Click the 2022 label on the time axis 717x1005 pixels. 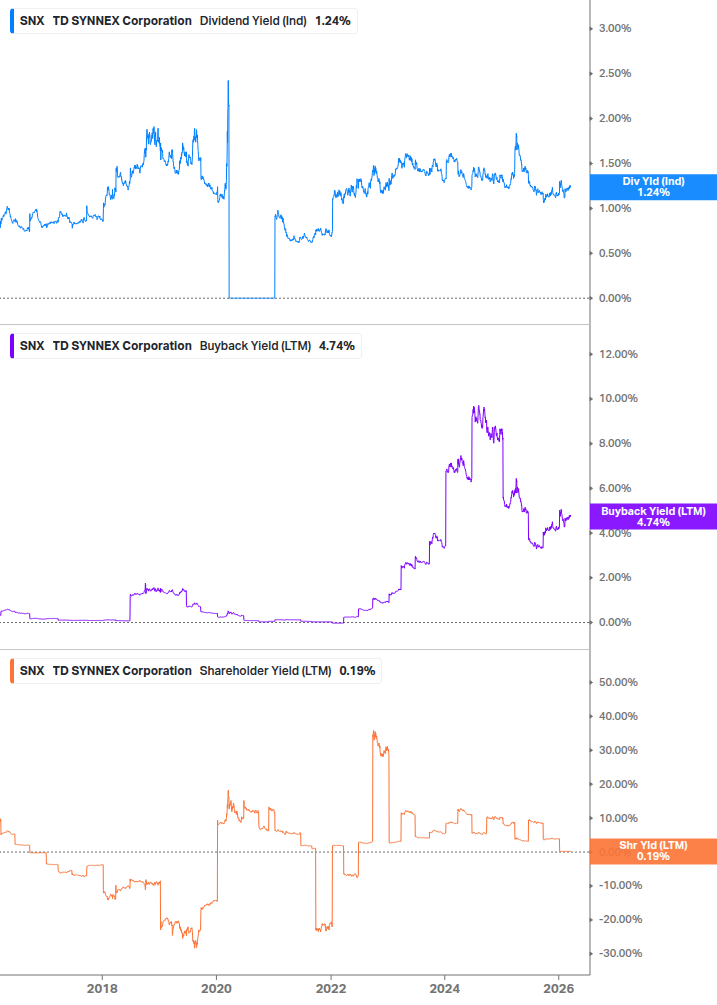[331, 988]
